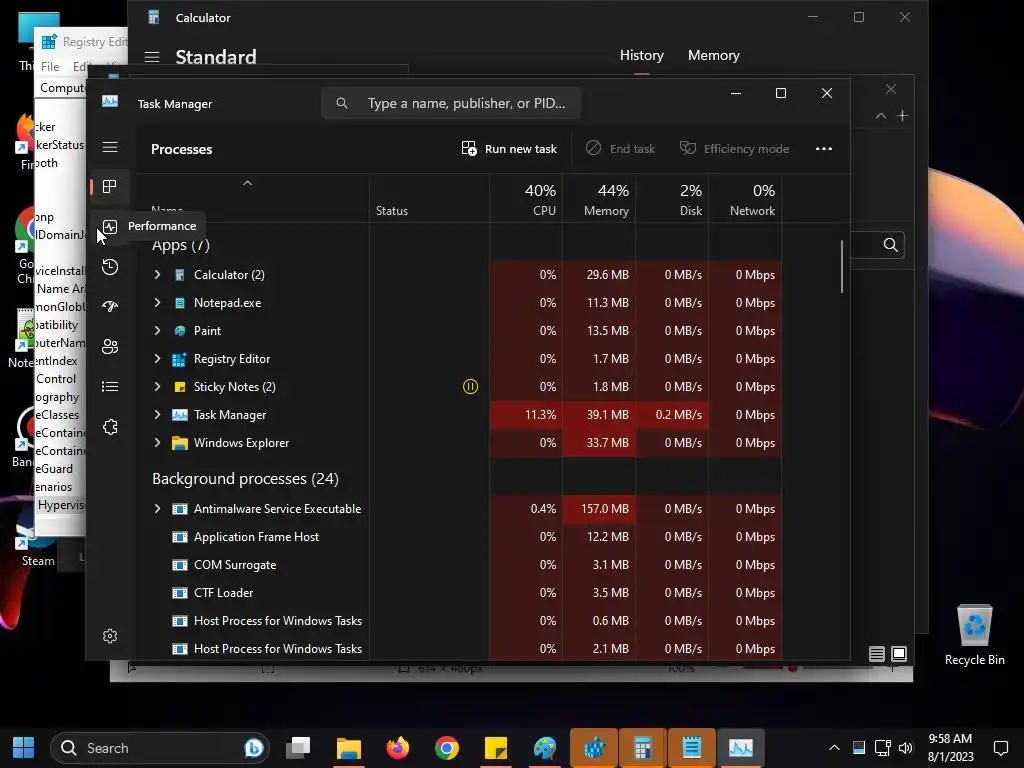This screenshot has height=768, width=1024.
Task: Expand the Registry Editor process row
Action: click(157, 359)
